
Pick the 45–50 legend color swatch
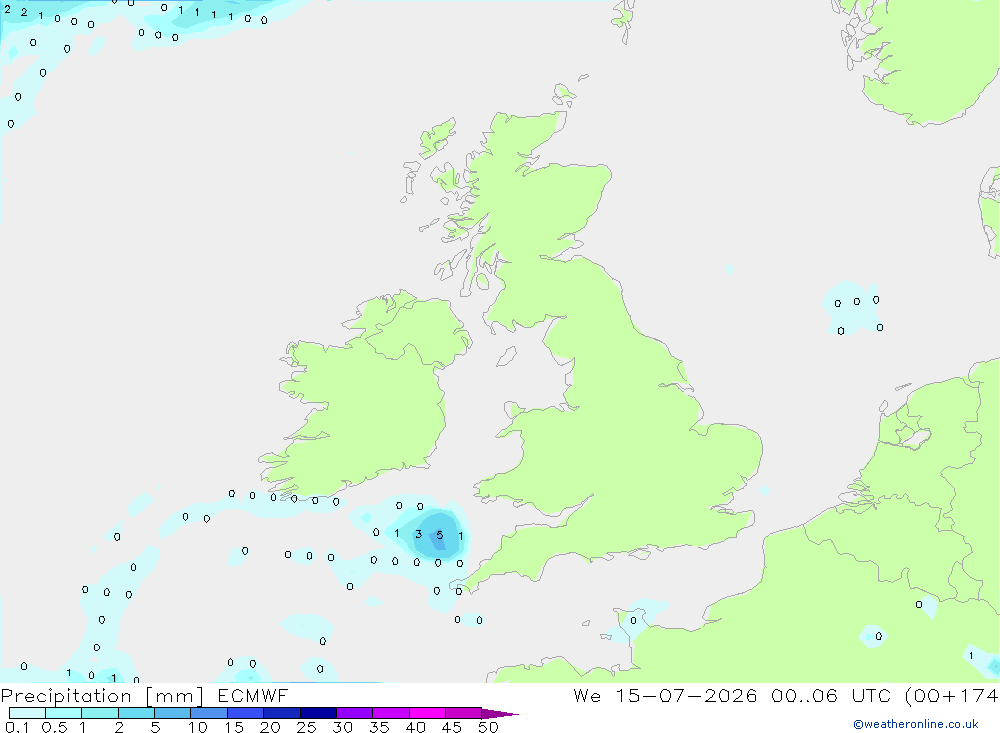(464, 713)
